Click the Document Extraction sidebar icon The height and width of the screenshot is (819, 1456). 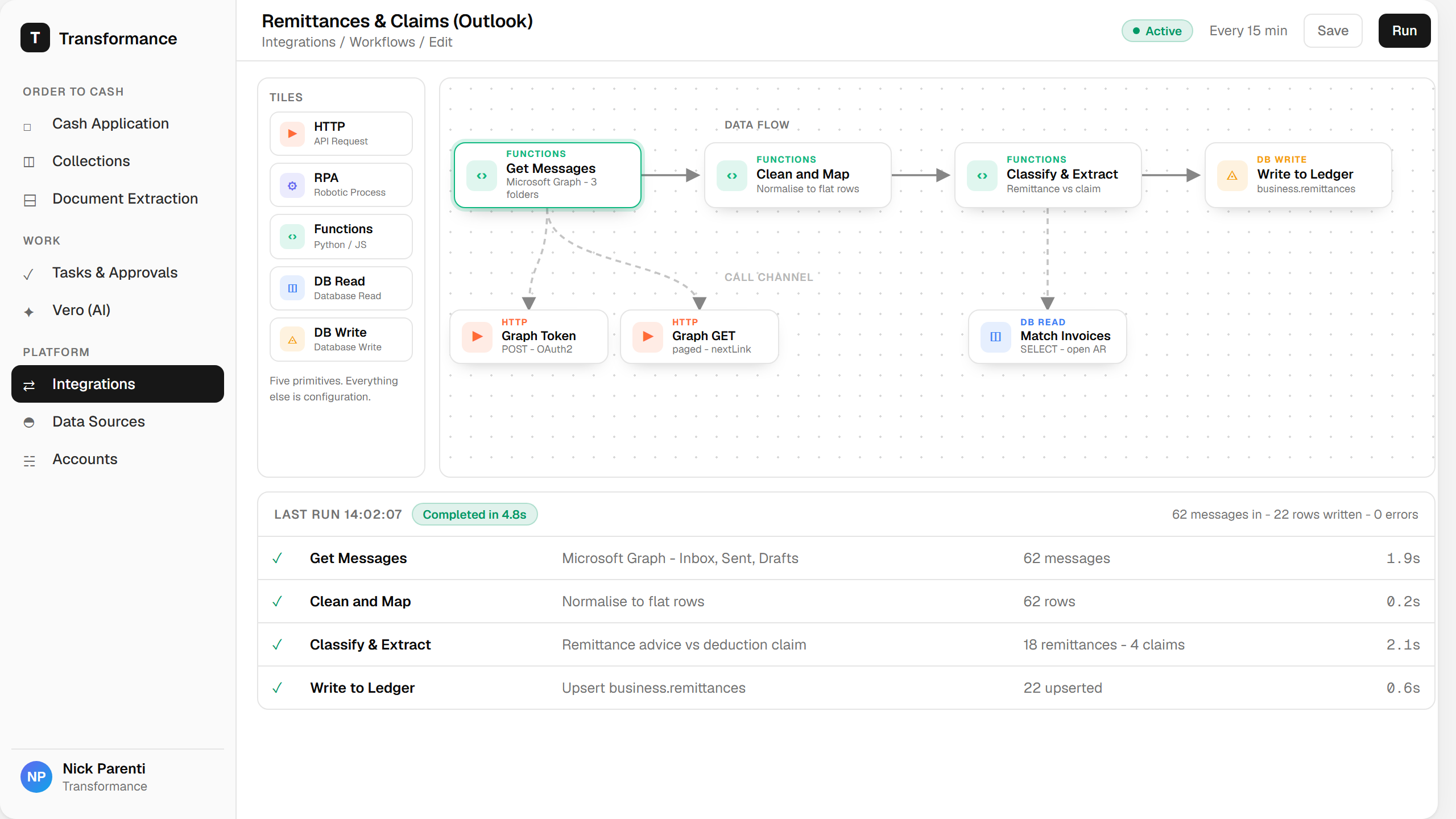[30, 200]
